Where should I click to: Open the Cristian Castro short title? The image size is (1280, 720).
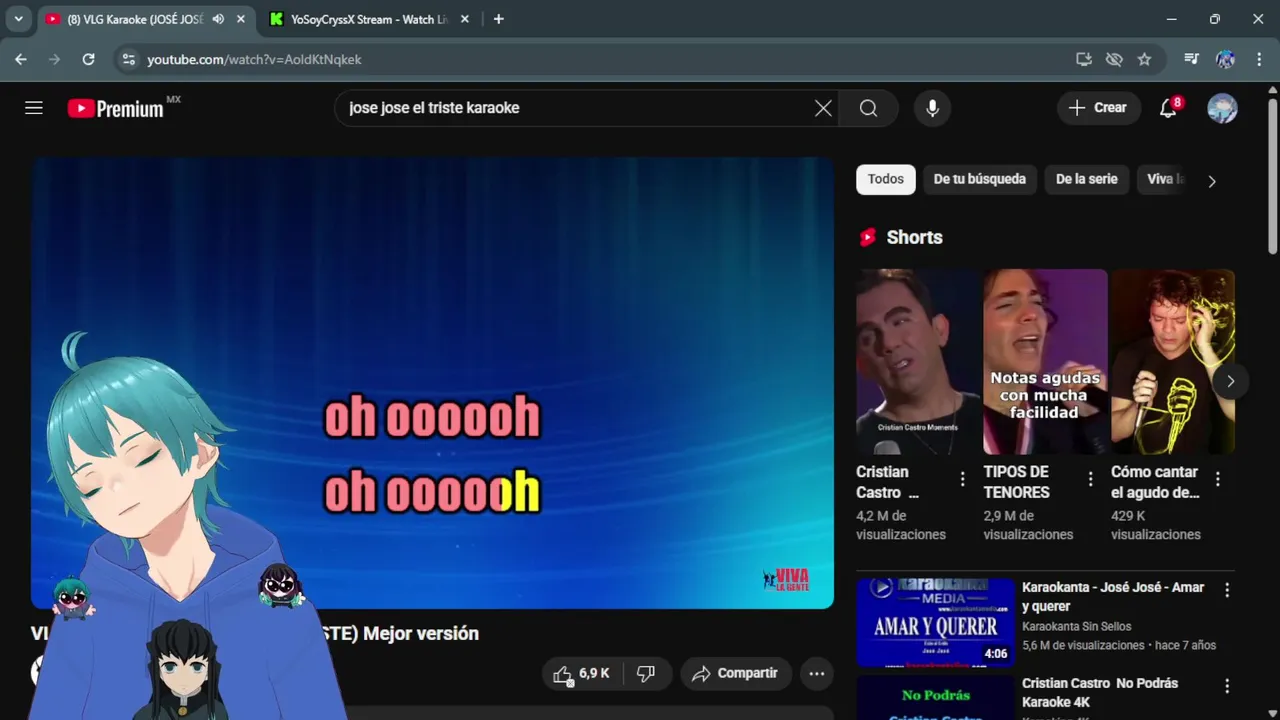coord(887,482)
